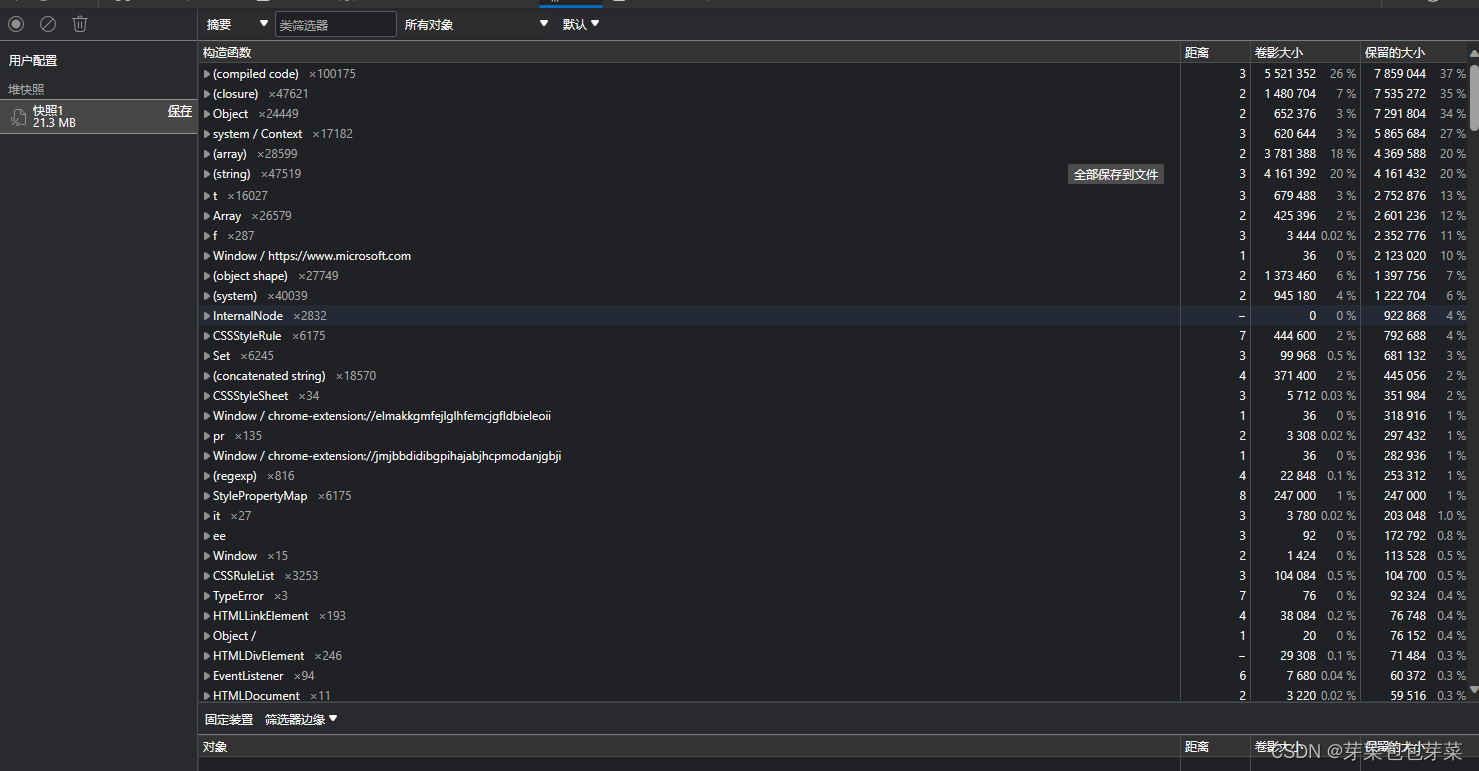
Task: Click the 保存 link next to 快照1
Action: pos(180,111)
